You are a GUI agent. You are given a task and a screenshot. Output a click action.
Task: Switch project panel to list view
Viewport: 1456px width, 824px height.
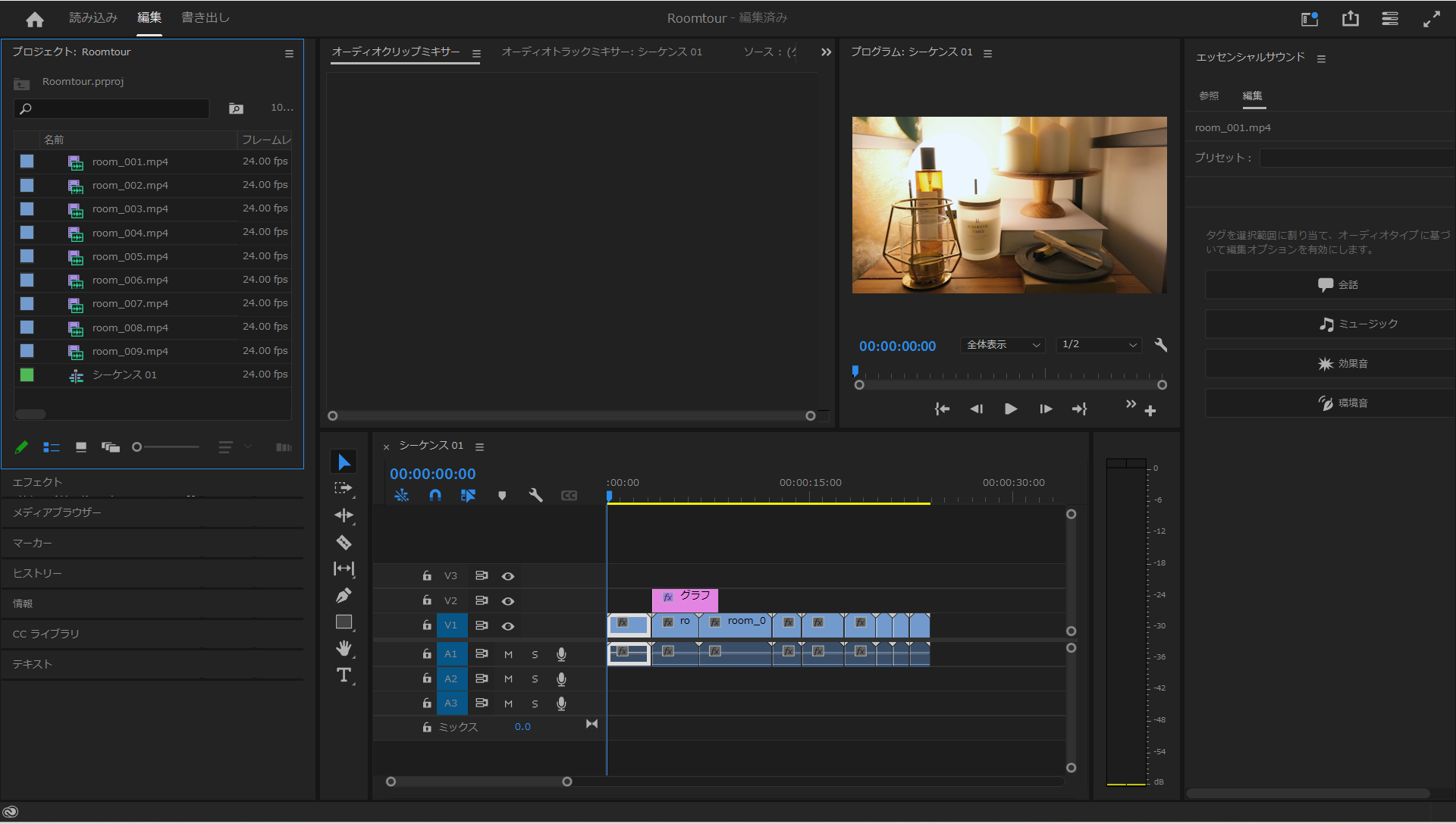52,447
